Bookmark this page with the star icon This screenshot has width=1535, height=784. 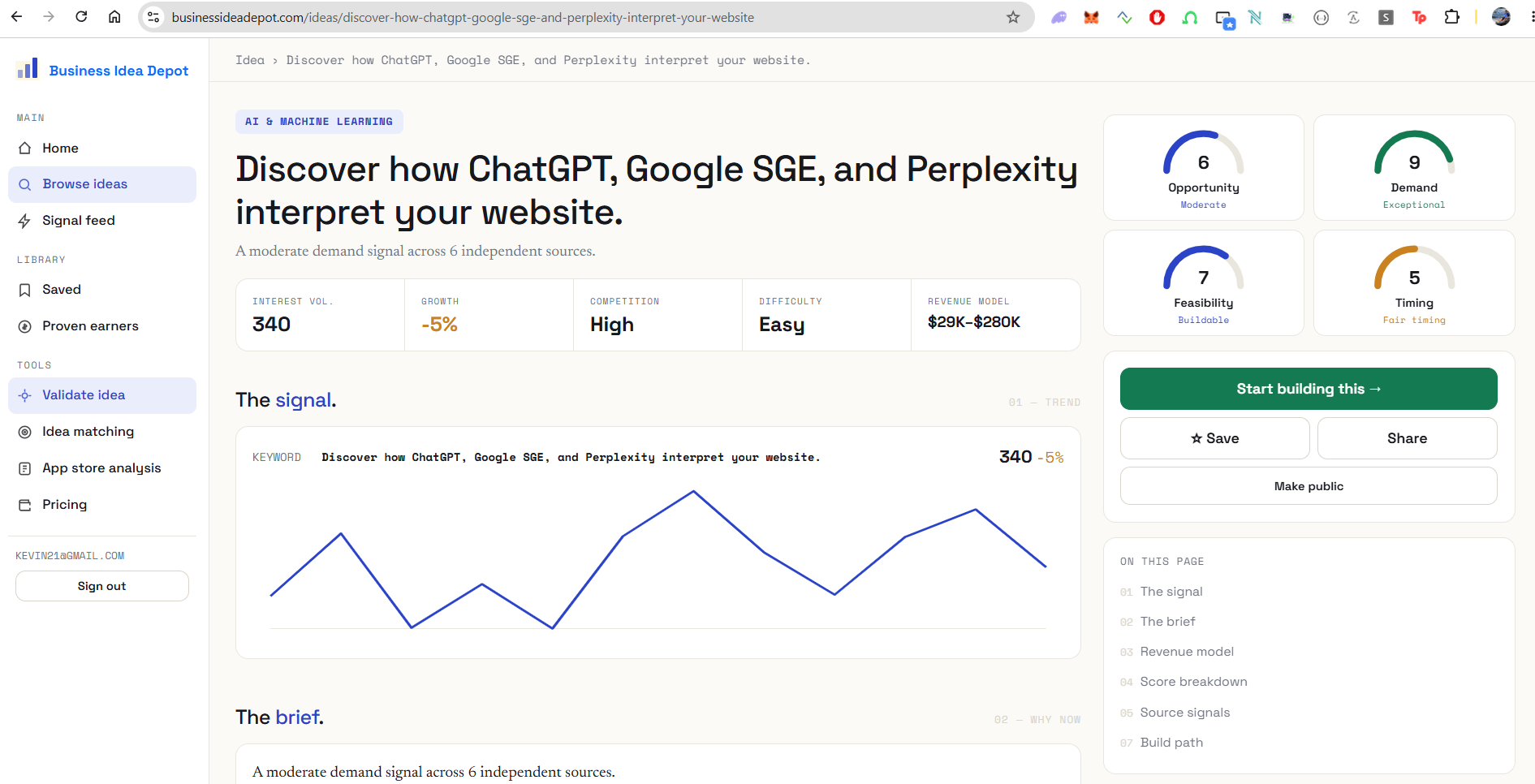pyautogui.click(x=1013, y=17)
